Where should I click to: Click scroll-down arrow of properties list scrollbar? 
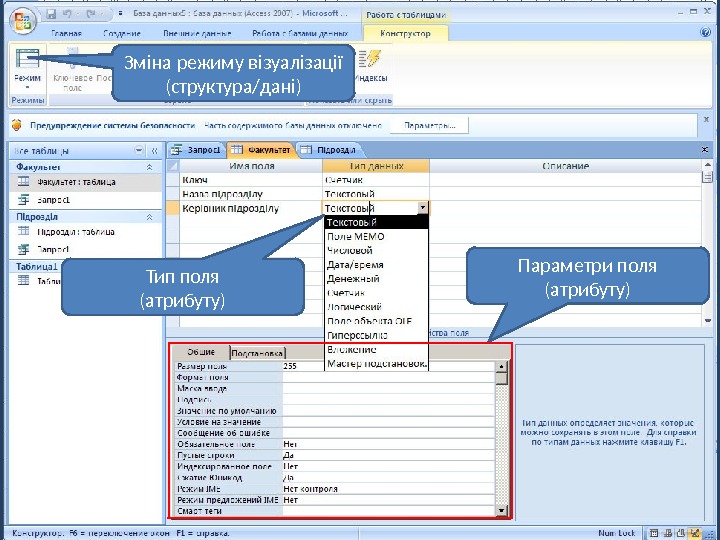(x=501, y=510)
